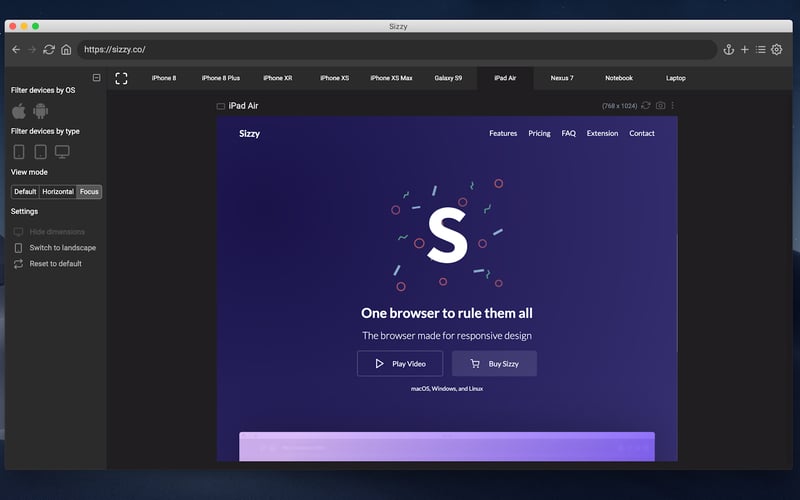Switch to Galaxy S9 tab
This screenshot has height=500, width=800.
(448, 78)
